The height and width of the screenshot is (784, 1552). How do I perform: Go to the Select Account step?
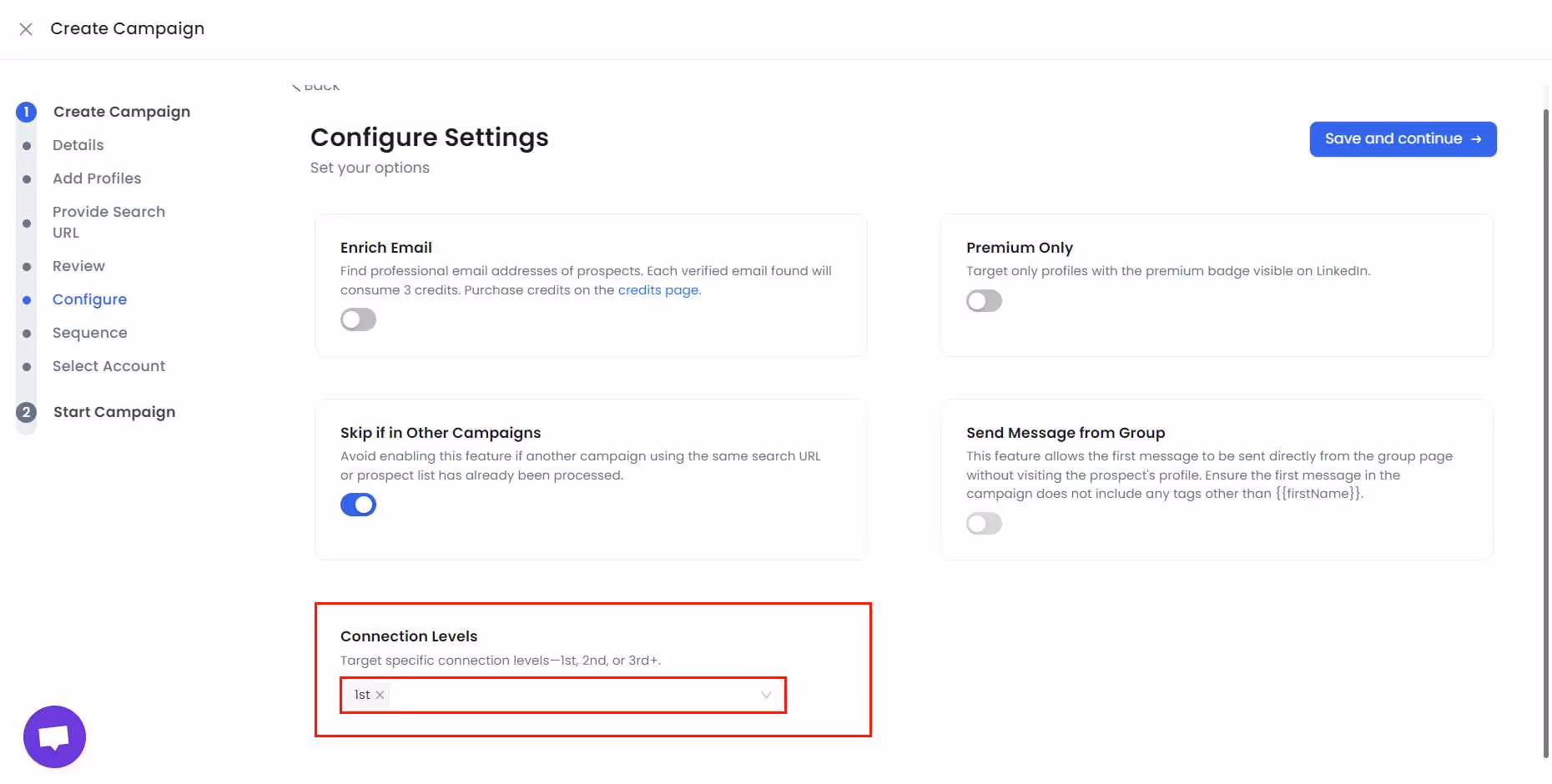click(x=108, y=366)
